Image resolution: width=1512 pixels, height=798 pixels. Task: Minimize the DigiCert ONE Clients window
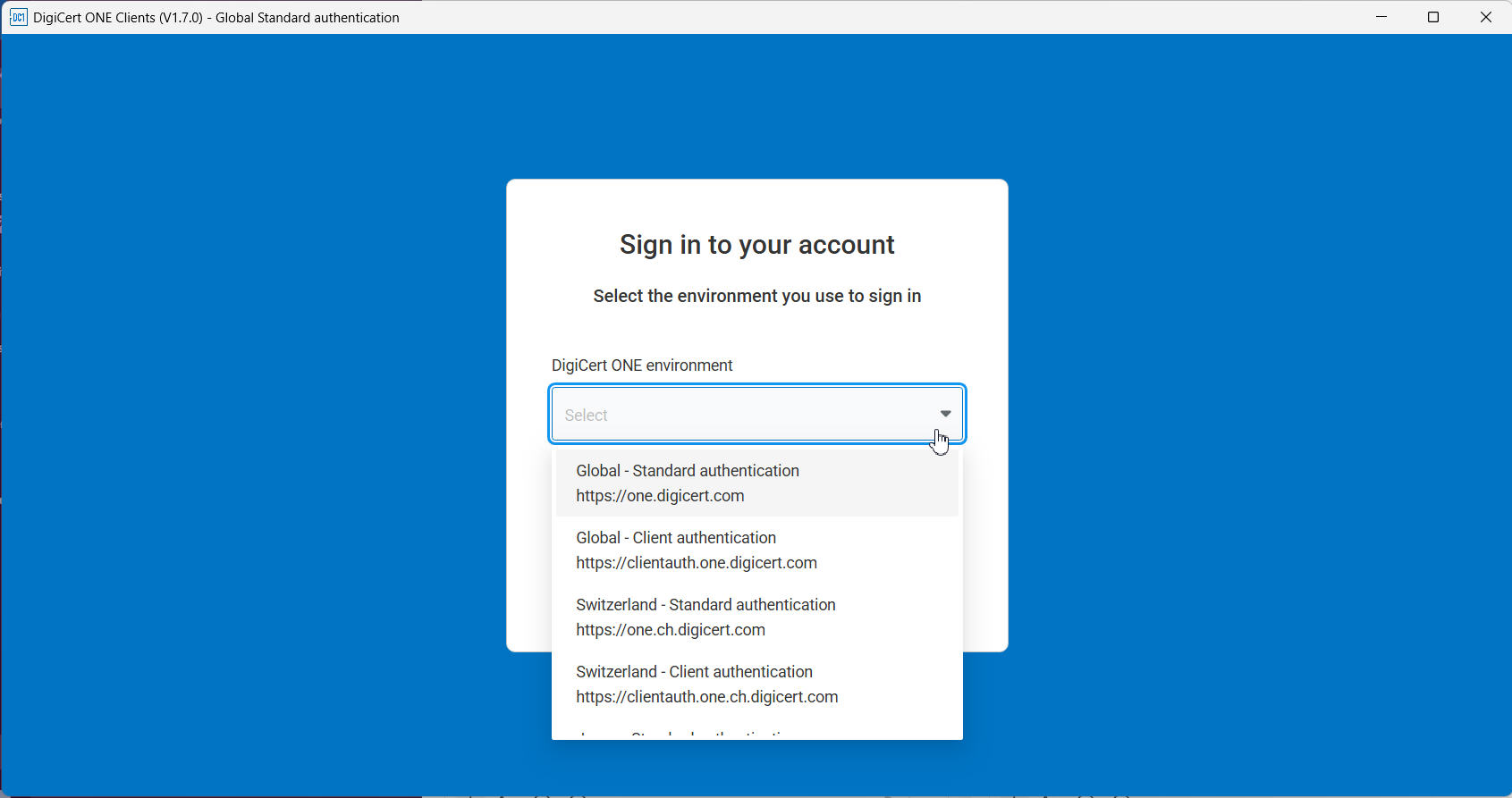click(x=1381, y=17)
